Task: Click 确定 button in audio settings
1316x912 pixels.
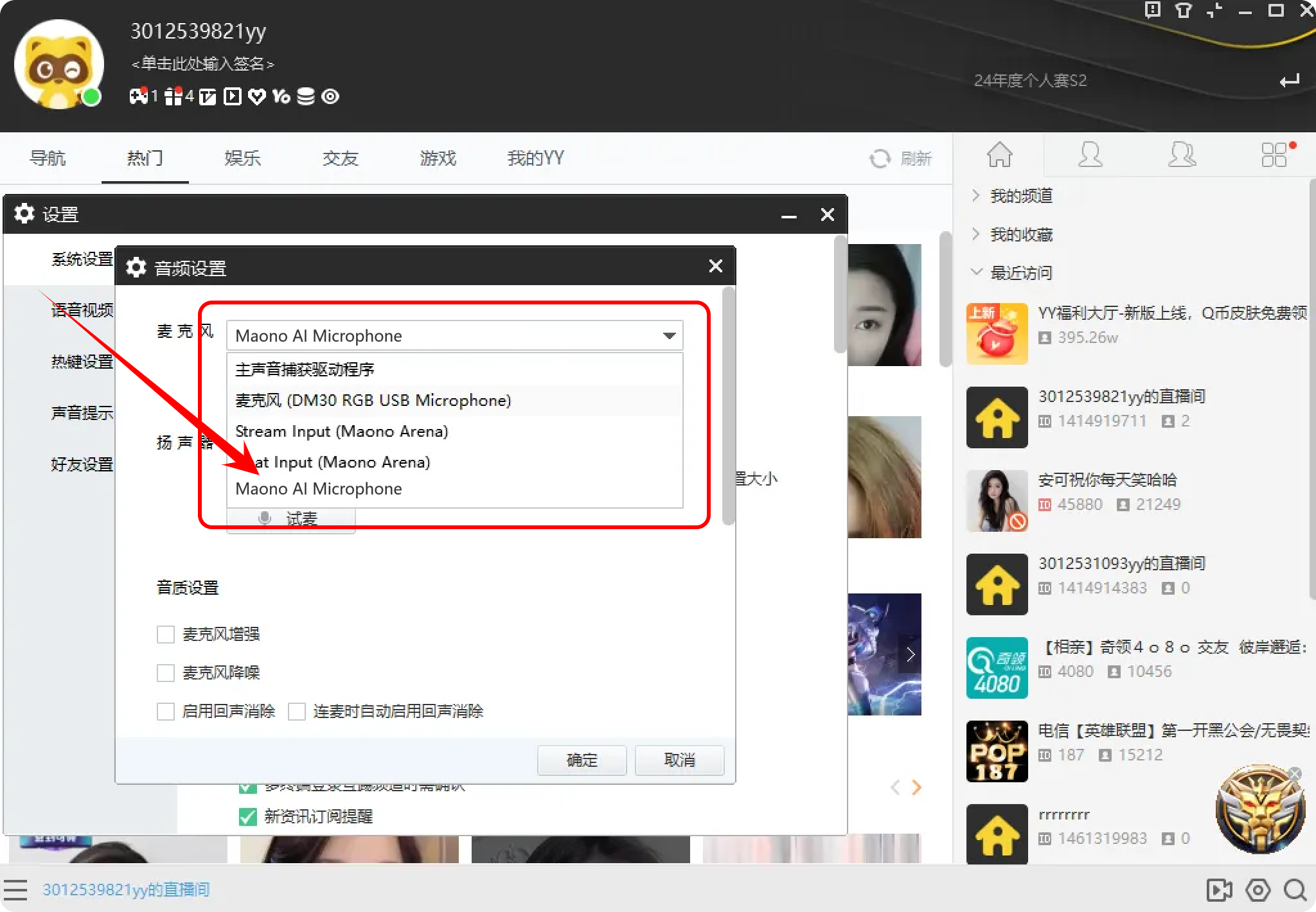Action: pyautogui.click(x=582, y=760)
